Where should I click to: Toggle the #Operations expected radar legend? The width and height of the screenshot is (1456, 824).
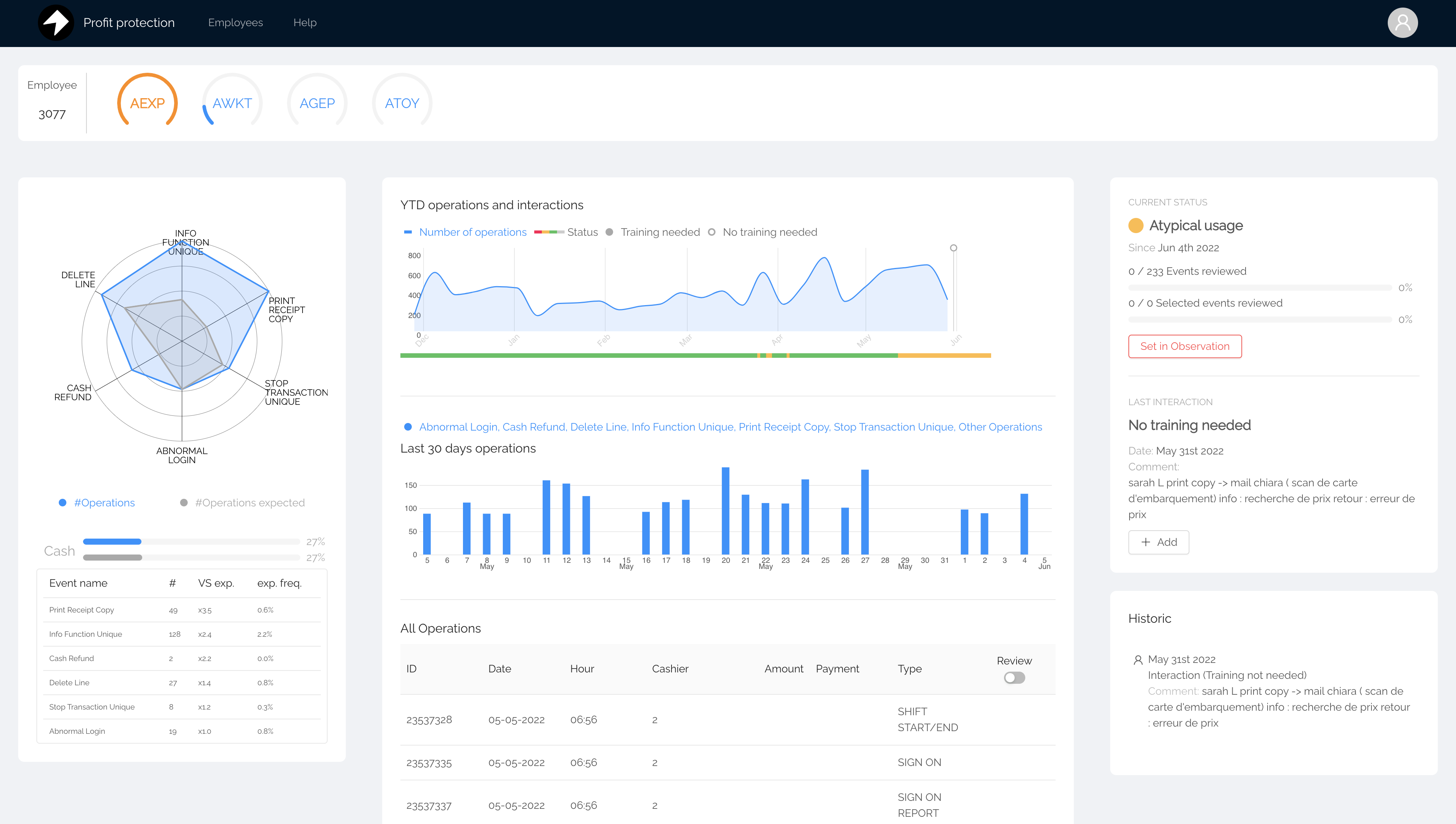point(242,503)
